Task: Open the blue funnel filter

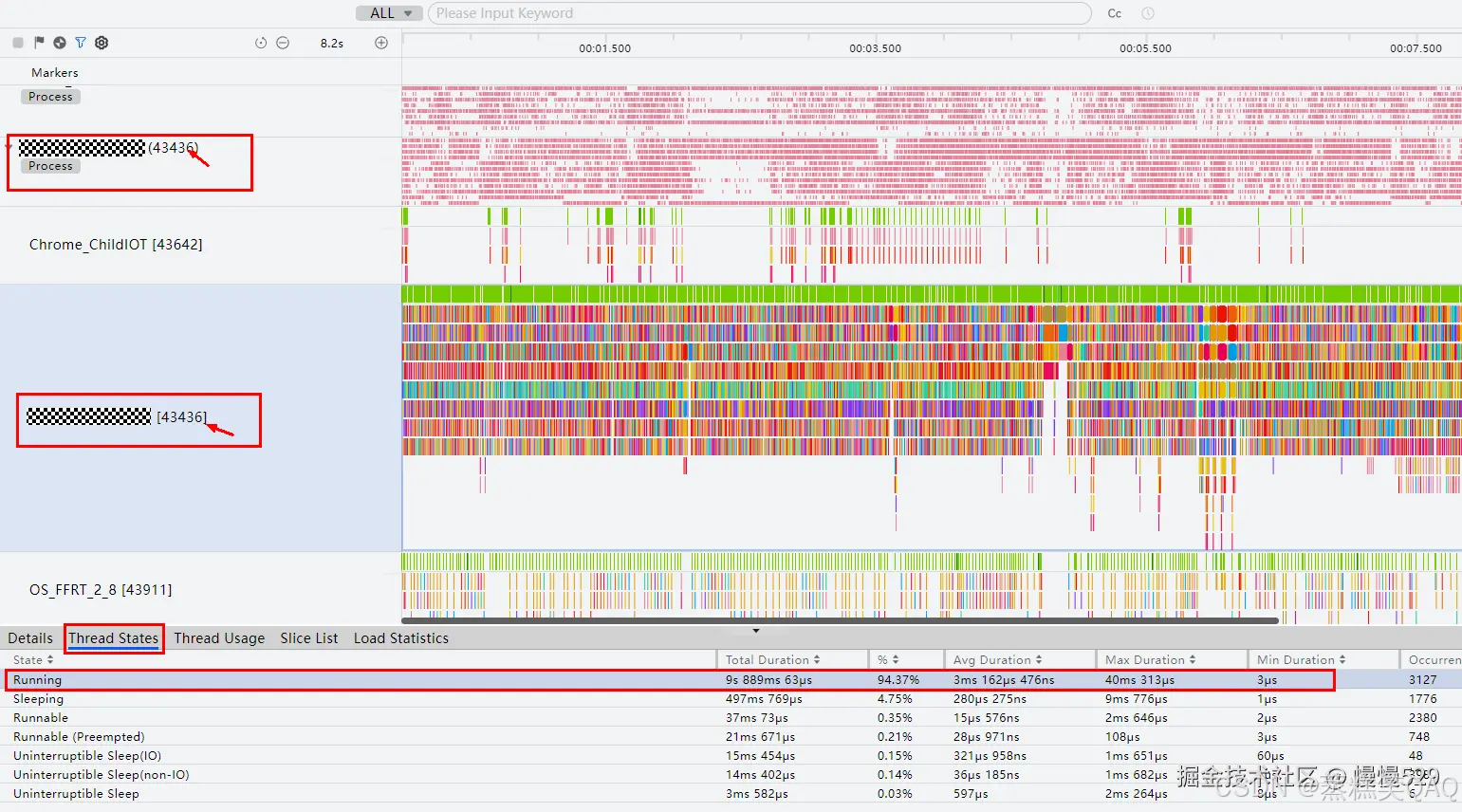Action: tap(81, 43)
